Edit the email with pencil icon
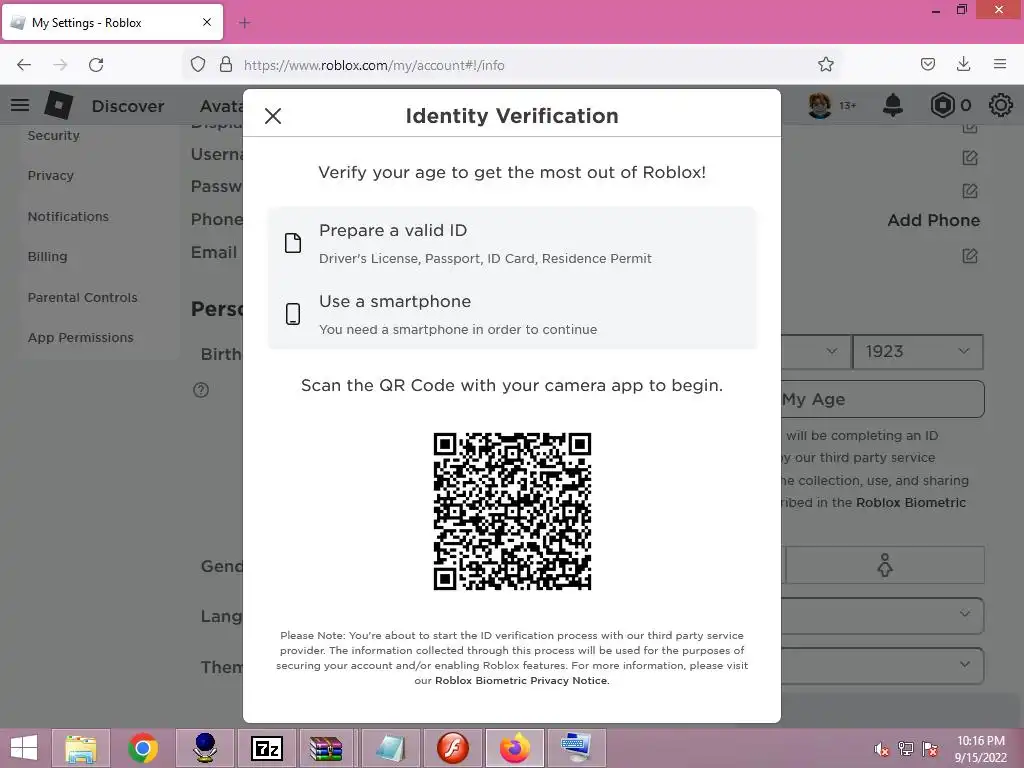The width and height of the screenshot is (1024, 768). pos(970,255)
